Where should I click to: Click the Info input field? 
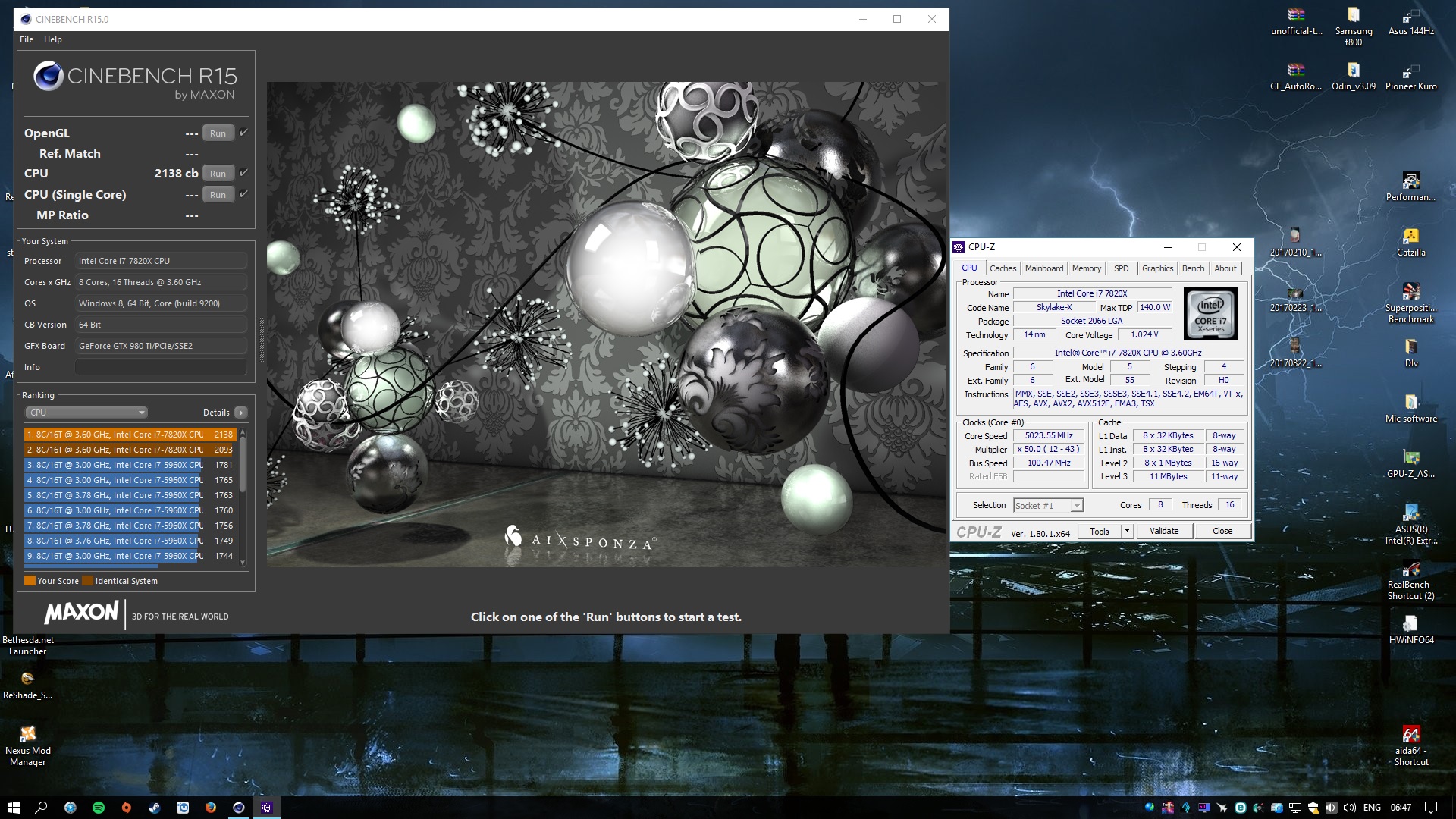(161, 367)
